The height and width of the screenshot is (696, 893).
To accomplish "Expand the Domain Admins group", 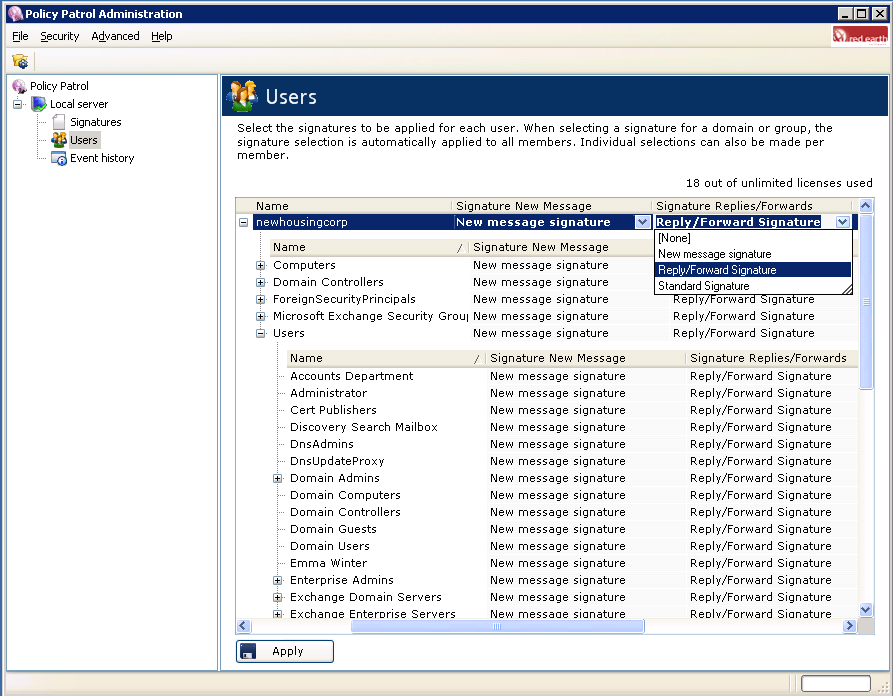I will coord(277,478).
